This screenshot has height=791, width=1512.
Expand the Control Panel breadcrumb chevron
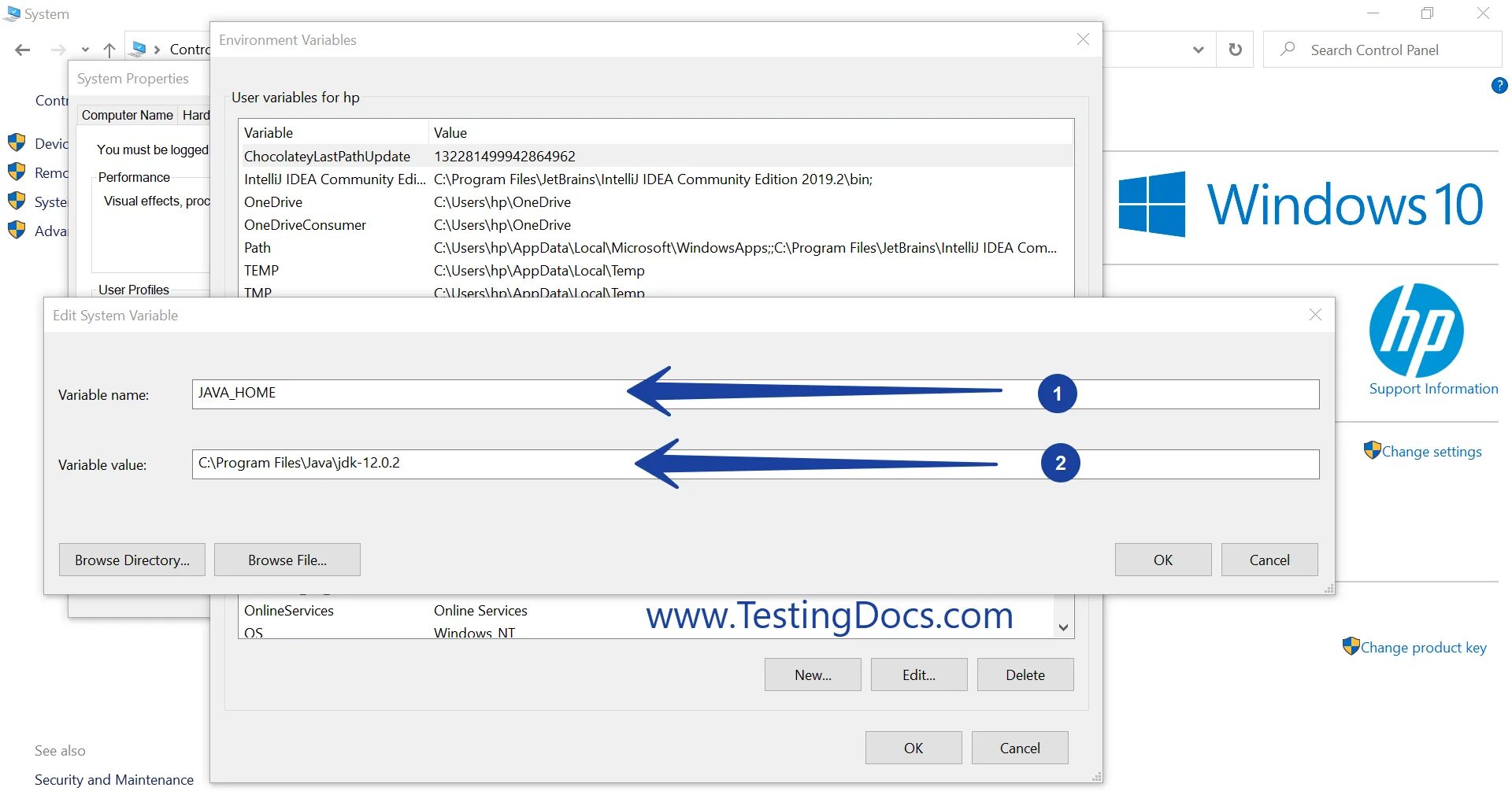(157, 49)
